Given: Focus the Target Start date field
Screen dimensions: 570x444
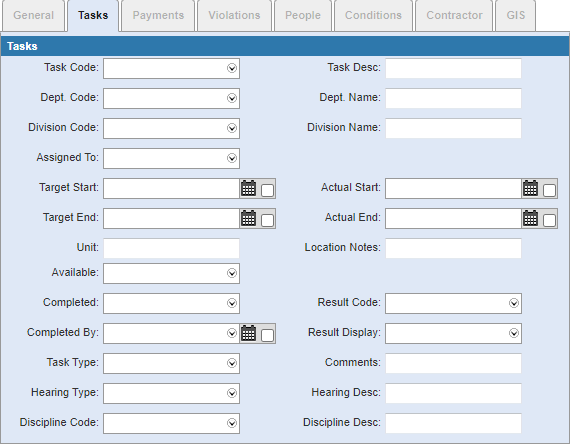Looking at the screenshot, I should (x=171, y=188).
